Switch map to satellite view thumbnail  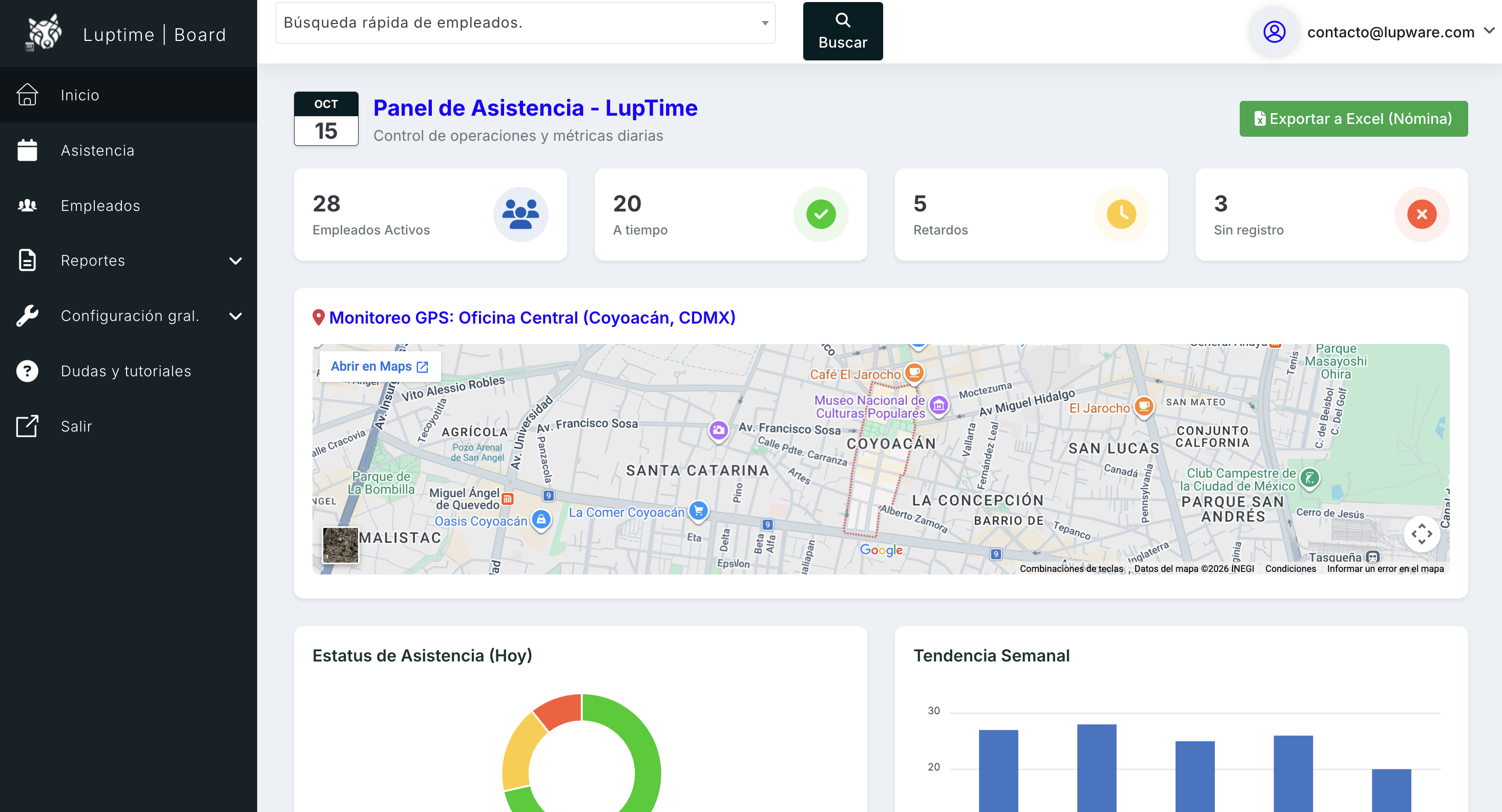coord(341,545)
